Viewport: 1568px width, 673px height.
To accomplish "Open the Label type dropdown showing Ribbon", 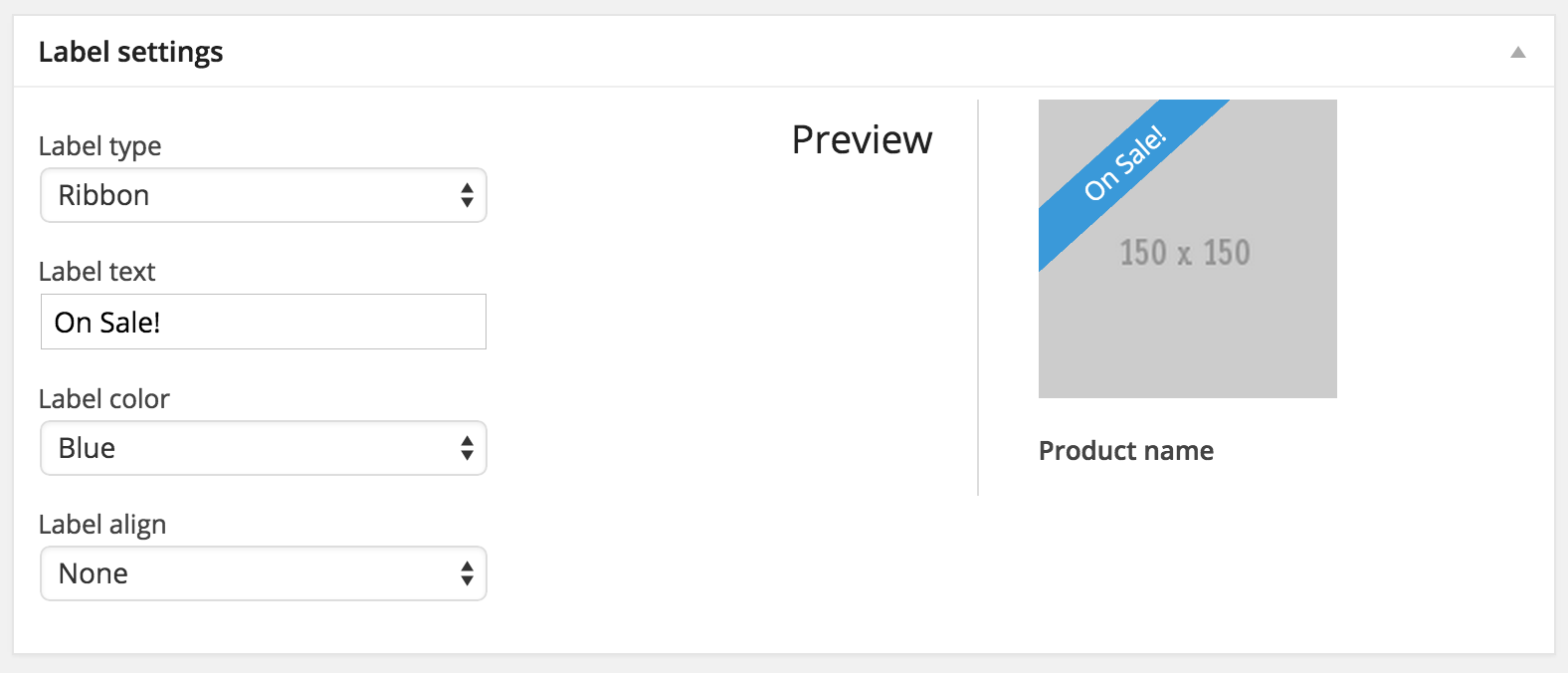I will (249, 195).
